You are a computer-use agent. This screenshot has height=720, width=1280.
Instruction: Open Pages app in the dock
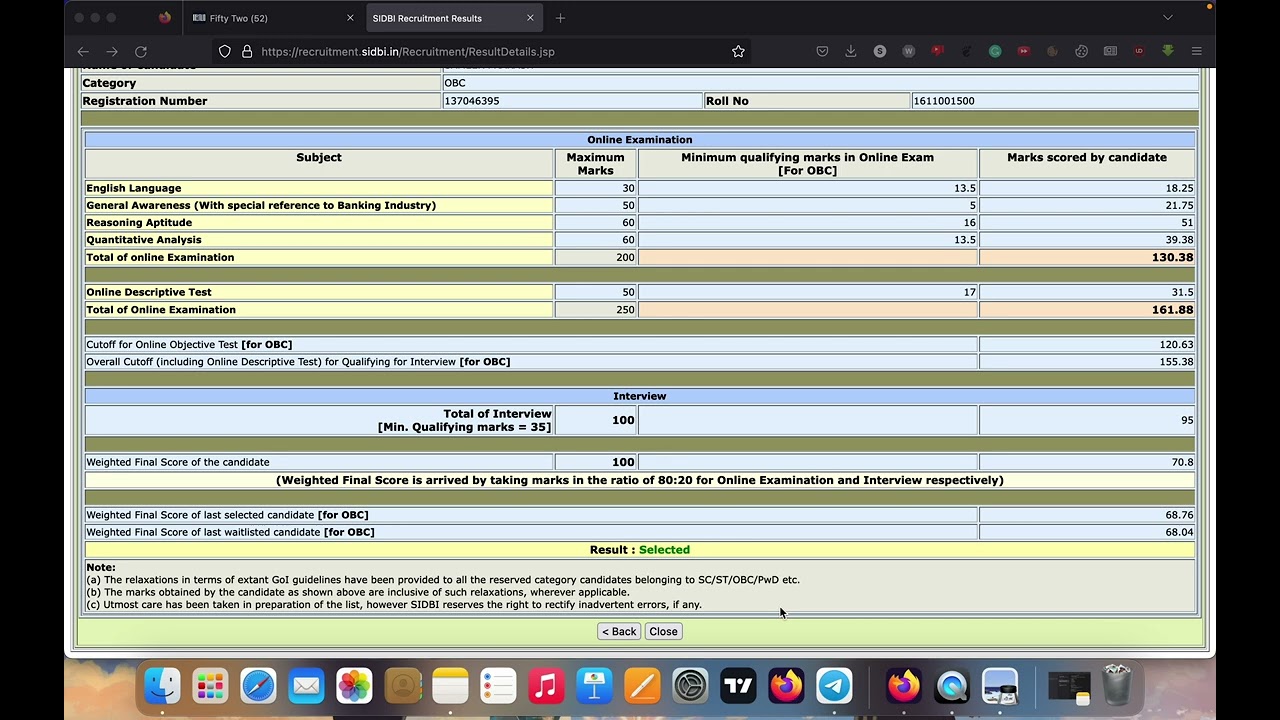tap(642, 686)
